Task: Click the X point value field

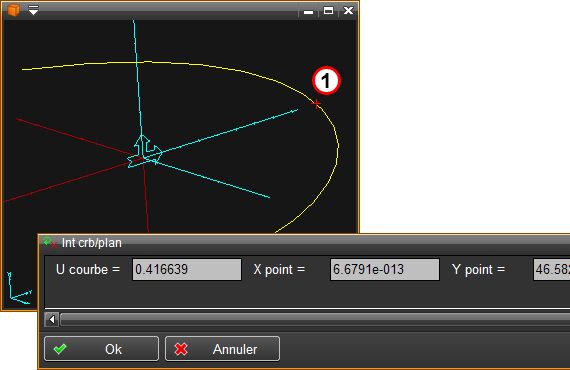Action: point(385,269)
